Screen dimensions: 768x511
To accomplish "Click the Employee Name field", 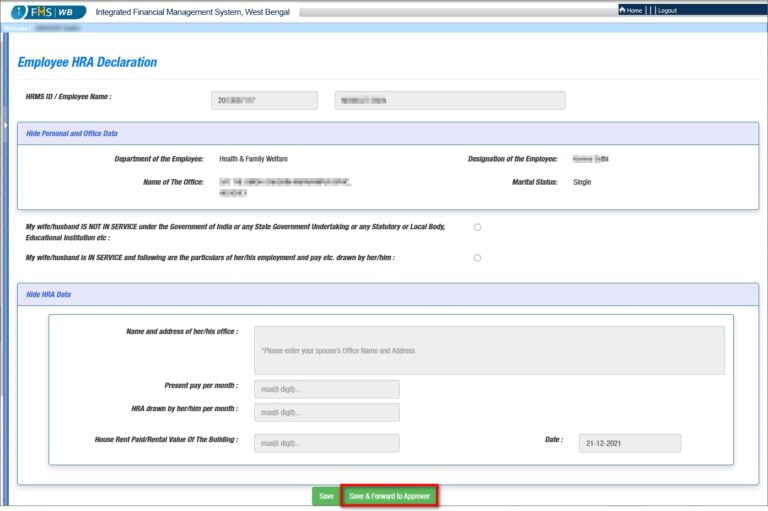I will (450, 100).
